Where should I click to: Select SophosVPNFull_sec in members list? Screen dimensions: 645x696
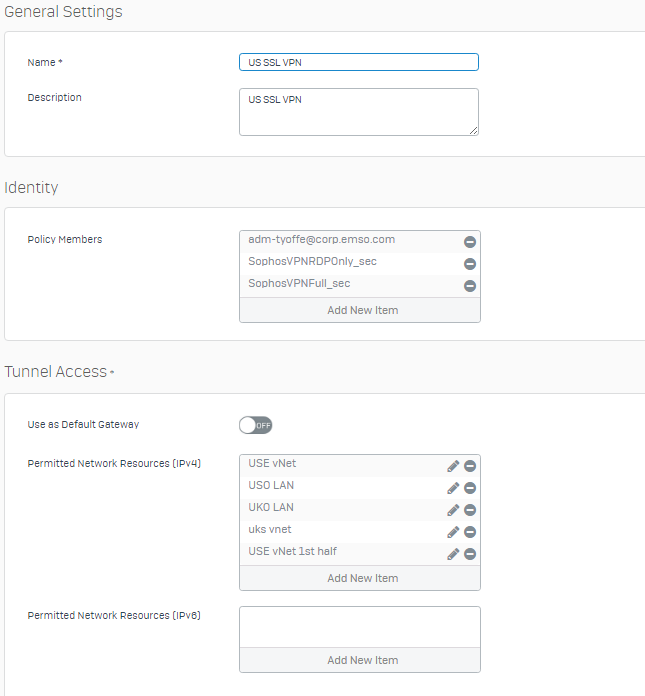(299, 283)
